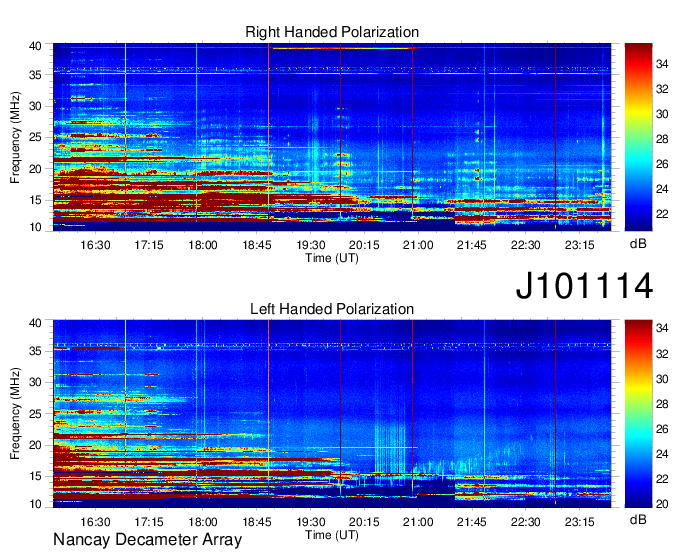
Task: Click the 22:30 tick on Left Handed time axis
Action: coord(525,522)
